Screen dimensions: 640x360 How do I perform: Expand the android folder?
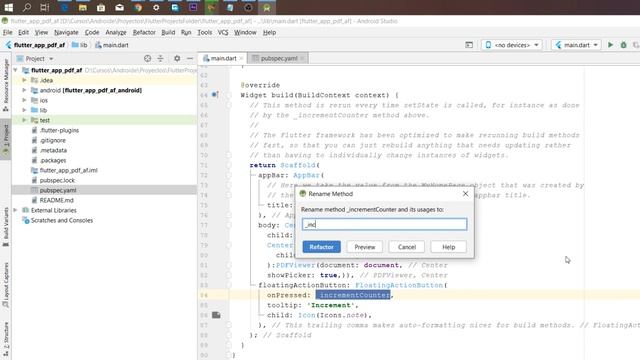(x=24, y=90)
